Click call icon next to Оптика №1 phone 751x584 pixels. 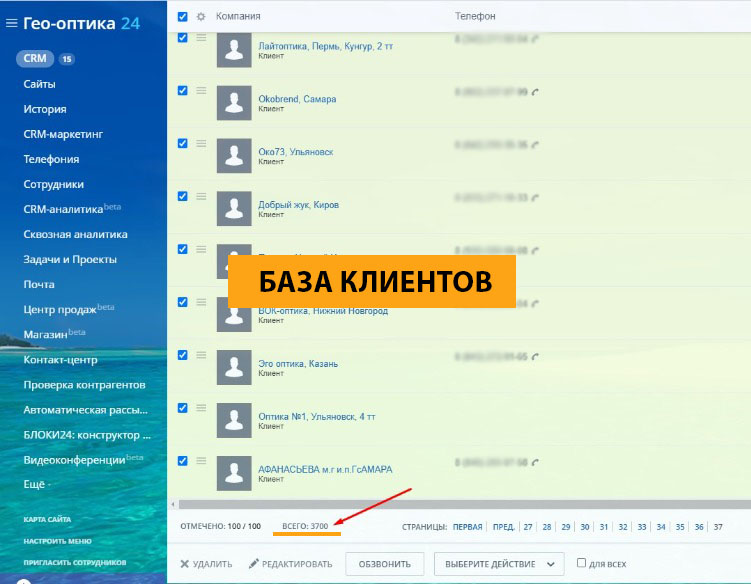(x=536, y=410)
